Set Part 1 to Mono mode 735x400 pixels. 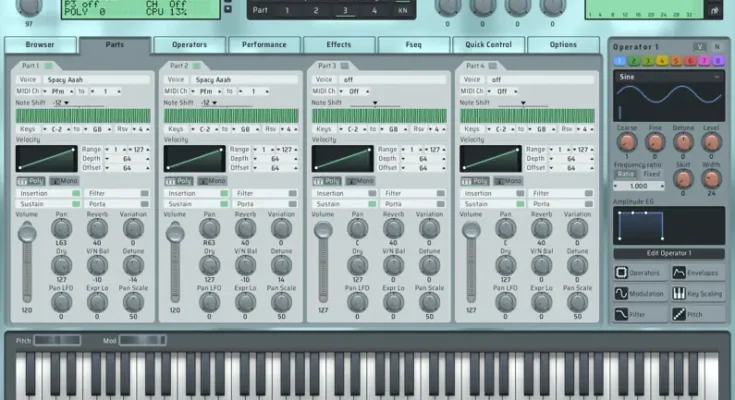(x=64, y=181)
